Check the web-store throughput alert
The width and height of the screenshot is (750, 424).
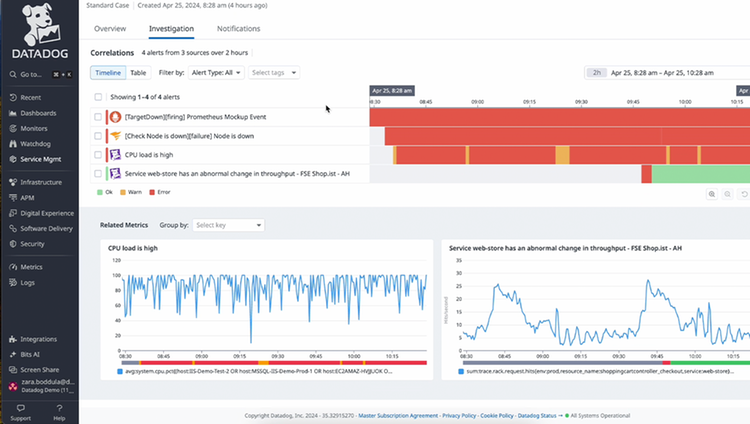(x=98, y=173)
